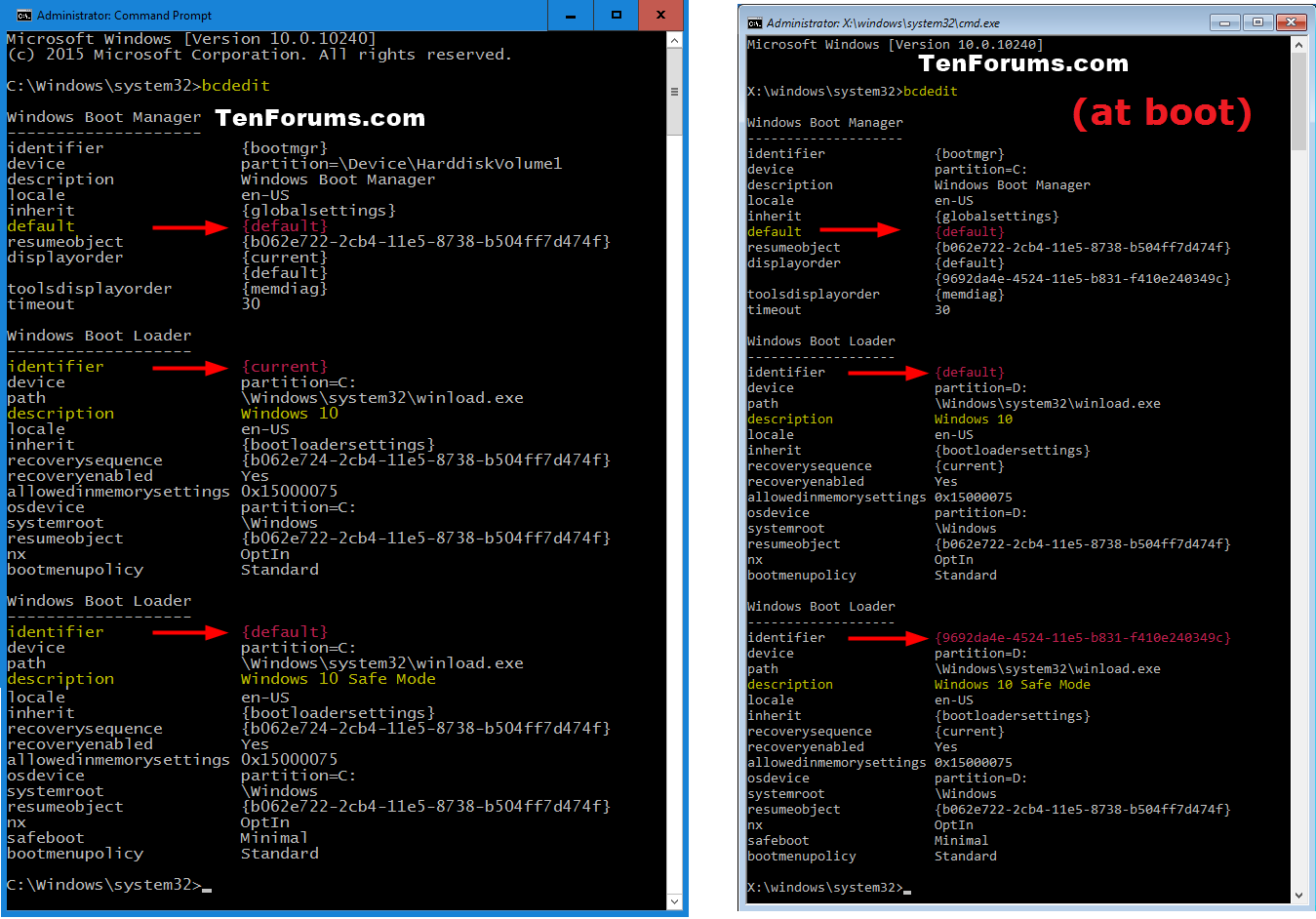1316x919 pixels.
Task: Click the scroll-down arrow in the cmd.exe window
Action: tap(1298, 895)
